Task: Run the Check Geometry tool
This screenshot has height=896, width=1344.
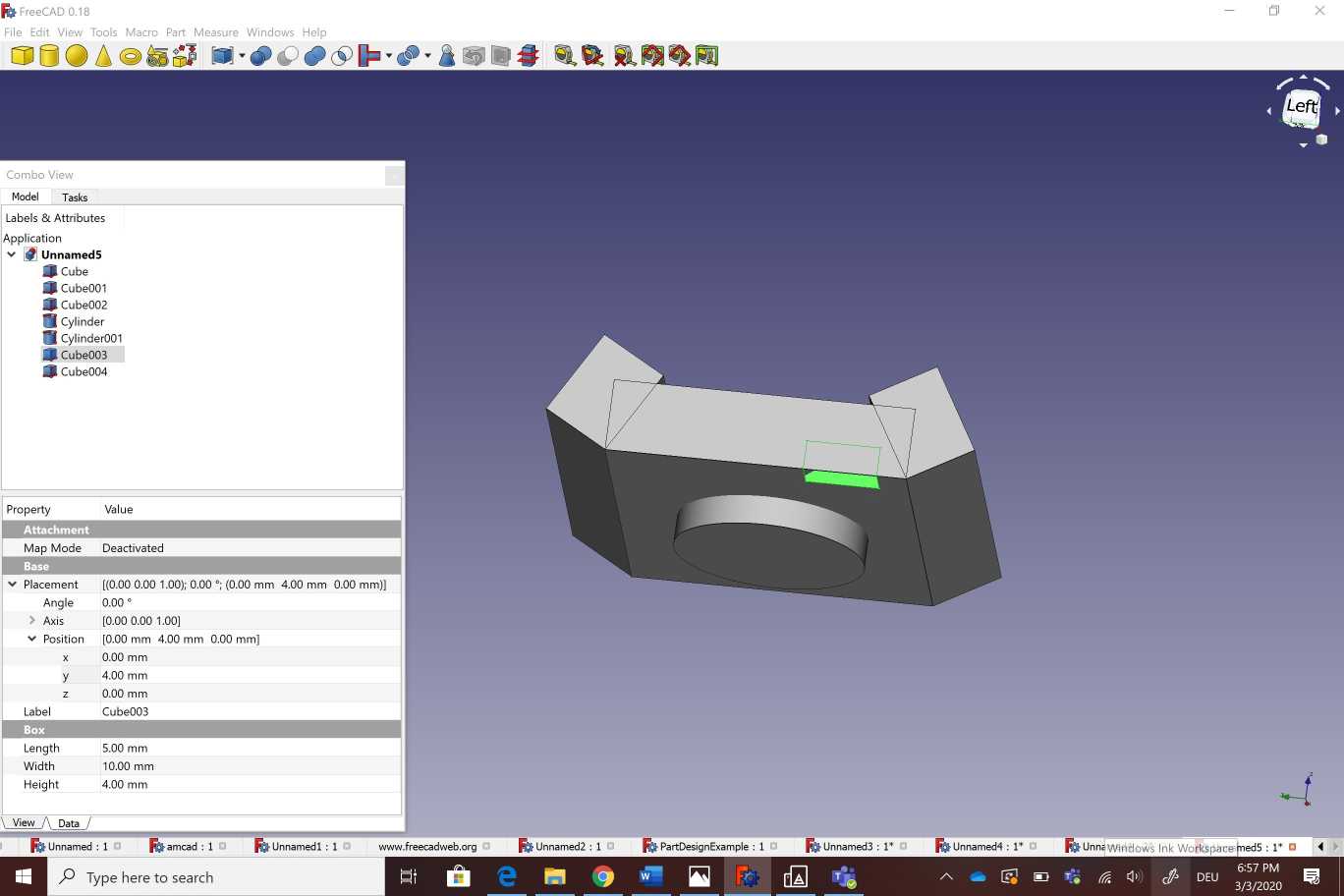Action: pyautogui.click(x=447, y=56)
